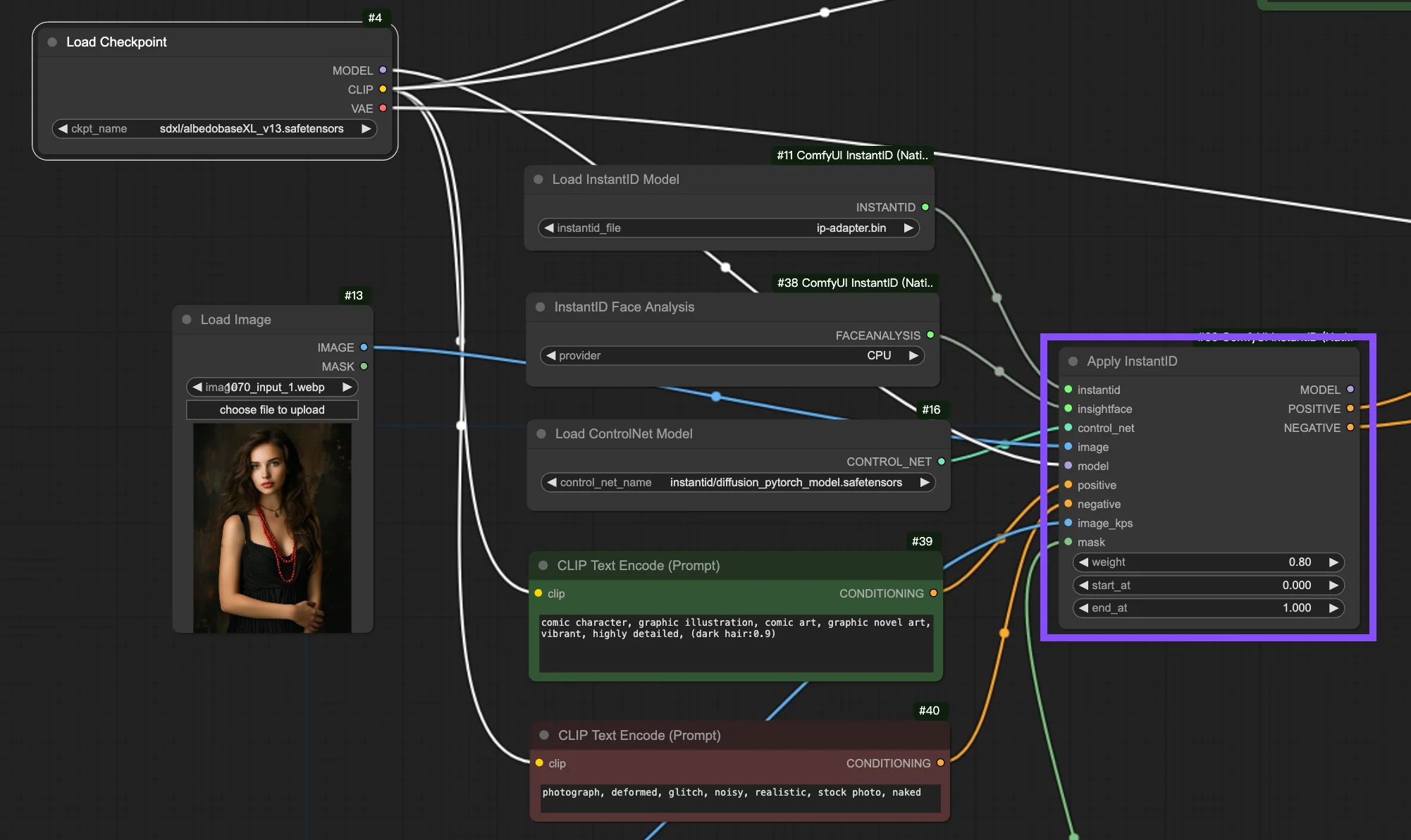Click the CONTROL_NET output socket
The width and height of the screenshot is (1411, 840).
[x=942, y=462]
